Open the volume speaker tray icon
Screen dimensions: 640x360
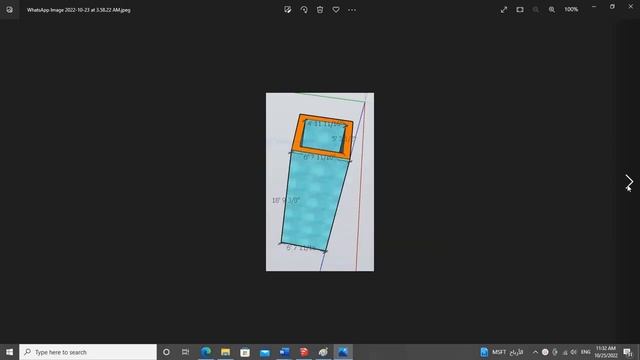pos(574,352)
